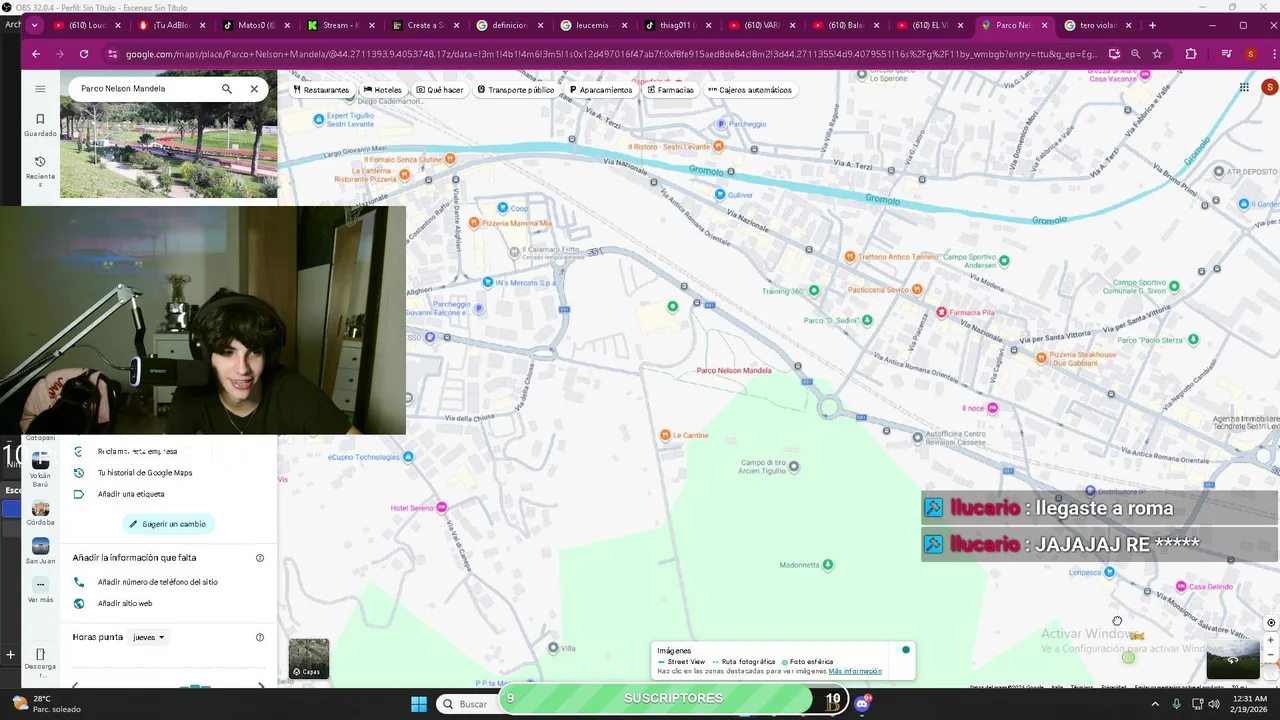
Task: Zoom in the map with plus button
Action: (x=1271, y=640)
